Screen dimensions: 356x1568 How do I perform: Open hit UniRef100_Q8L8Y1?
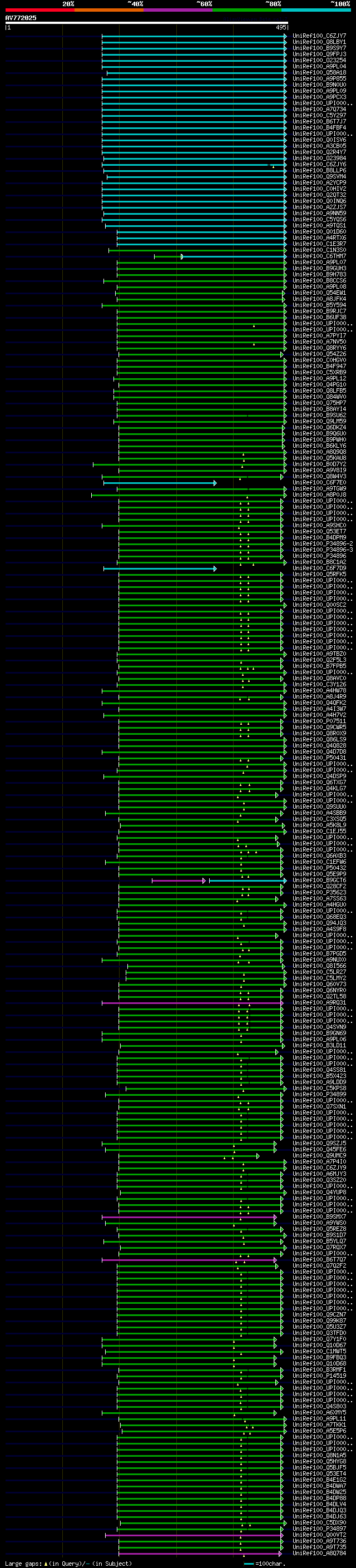(319, 42)
